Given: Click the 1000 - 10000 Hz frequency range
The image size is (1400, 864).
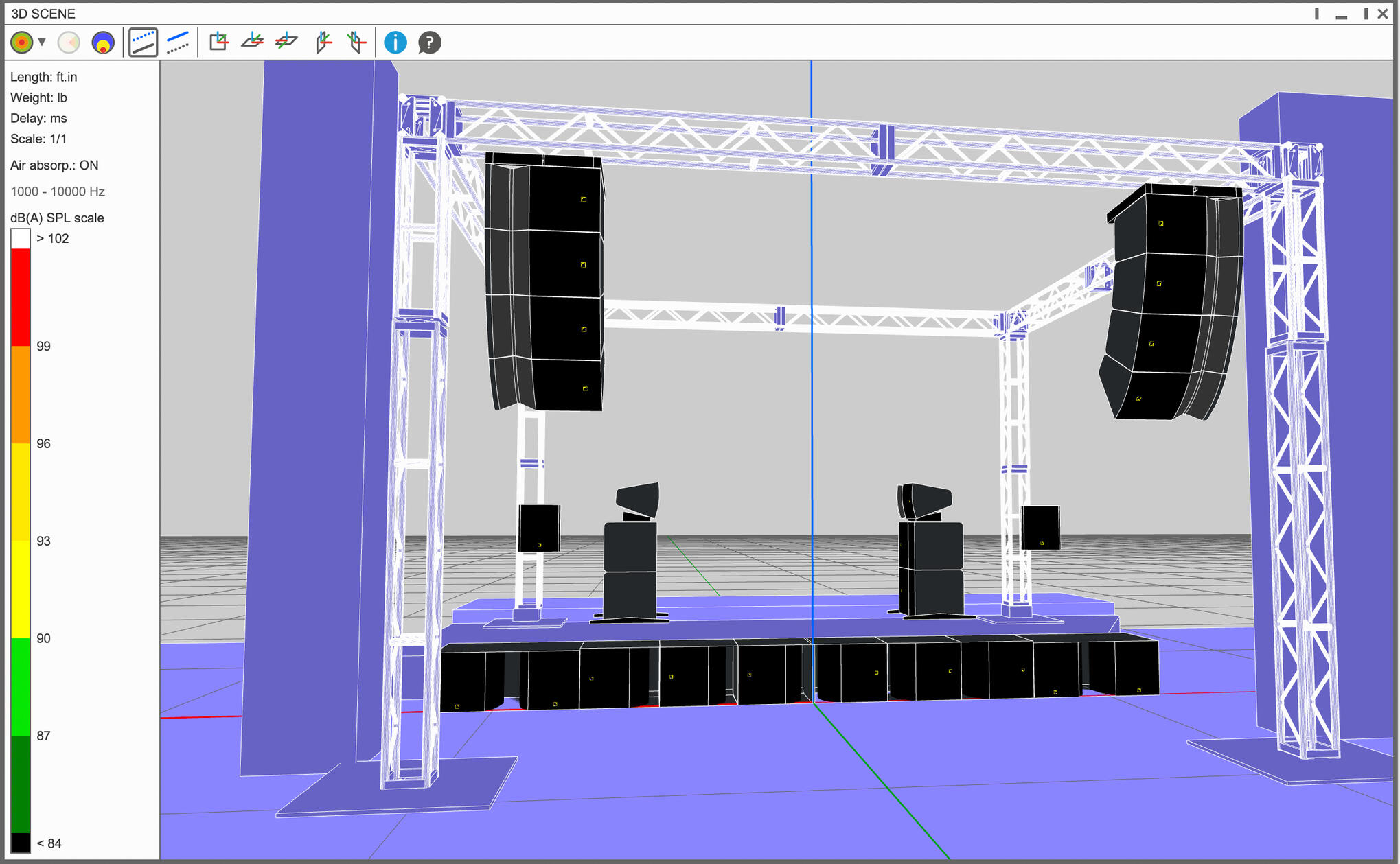Looking at the screenshot, I should pos(58,191).
